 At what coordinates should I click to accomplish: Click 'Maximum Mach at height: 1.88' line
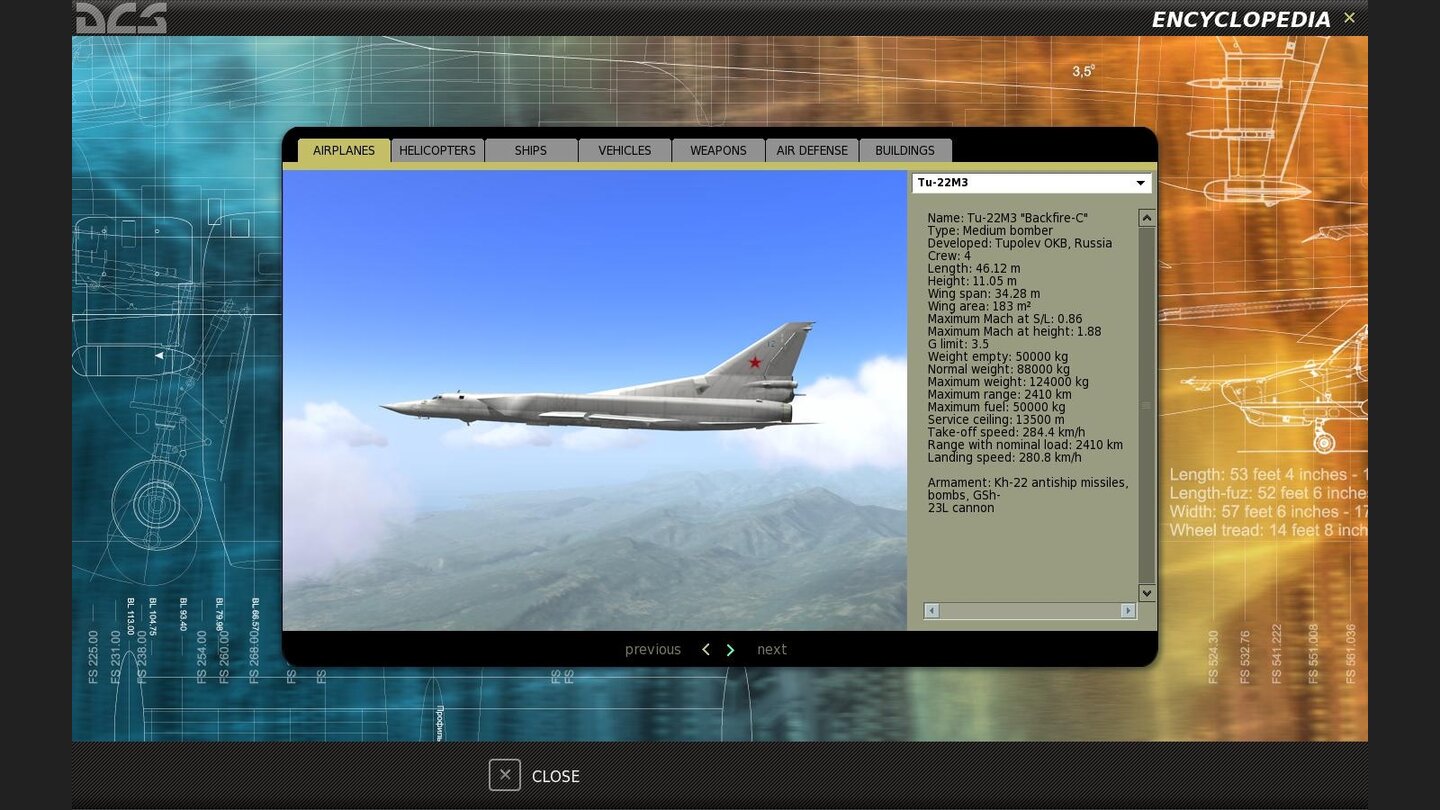coord(1014,332)
